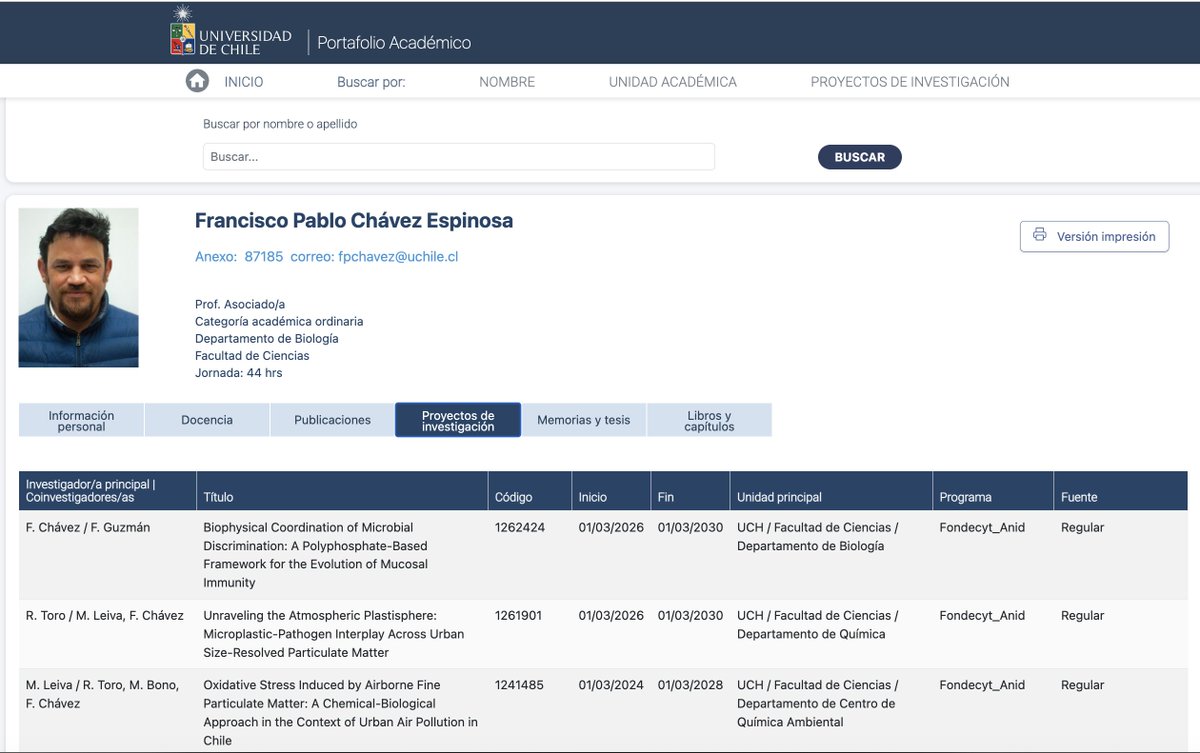Choose PROYECTOS DE INVESTIGACIÓN search option
The height and width of the screenshot is (753, 1200).
[x=910, y=82]
